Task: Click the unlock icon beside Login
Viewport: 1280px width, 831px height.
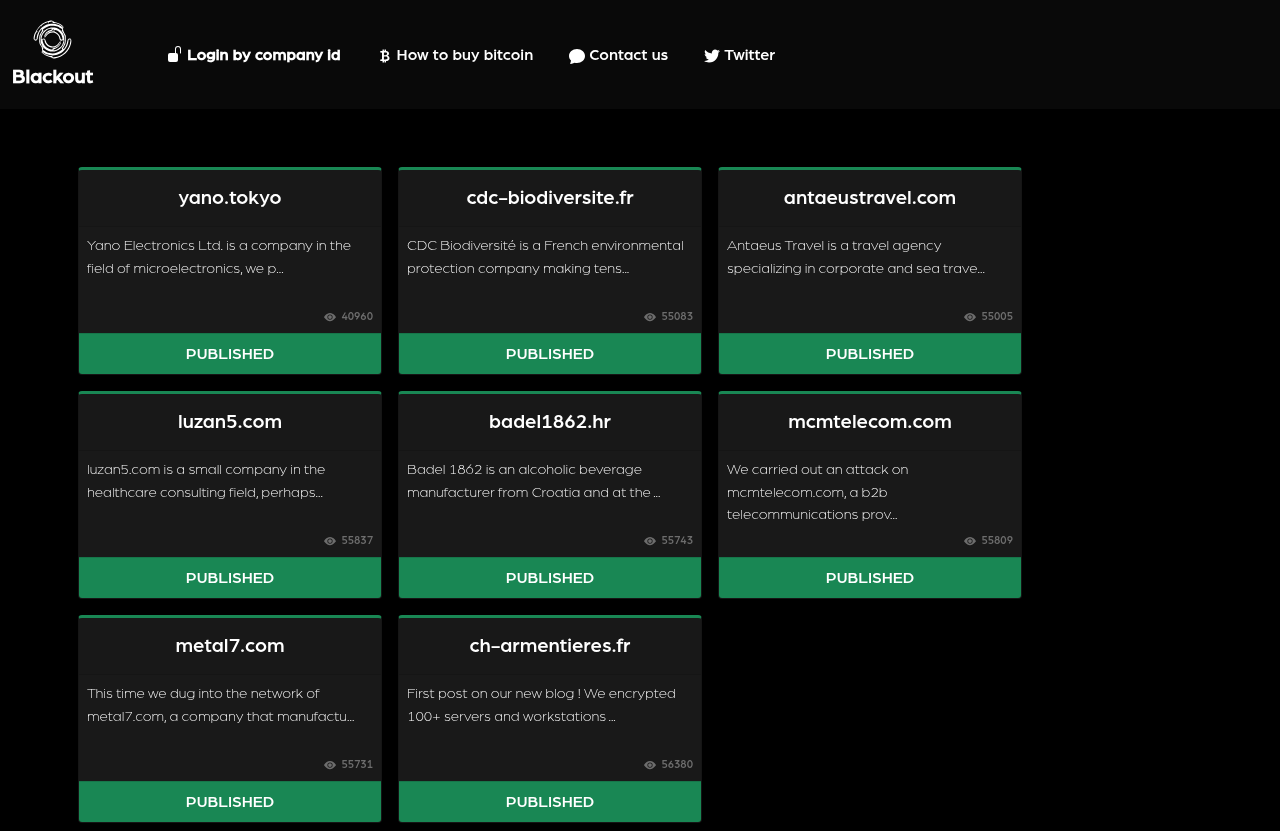Action: pos(174,55)
